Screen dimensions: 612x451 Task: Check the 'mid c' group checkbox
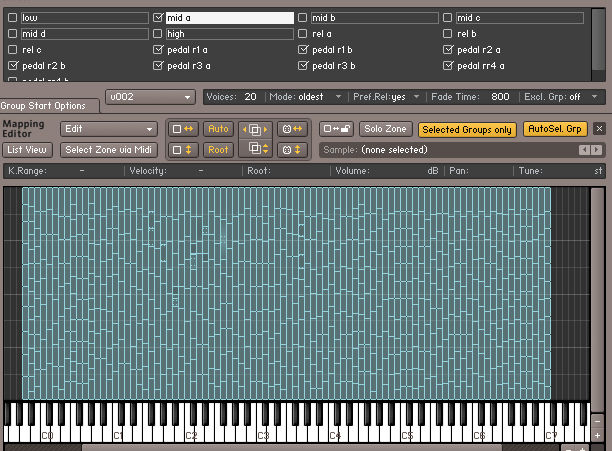click(448, 18)
